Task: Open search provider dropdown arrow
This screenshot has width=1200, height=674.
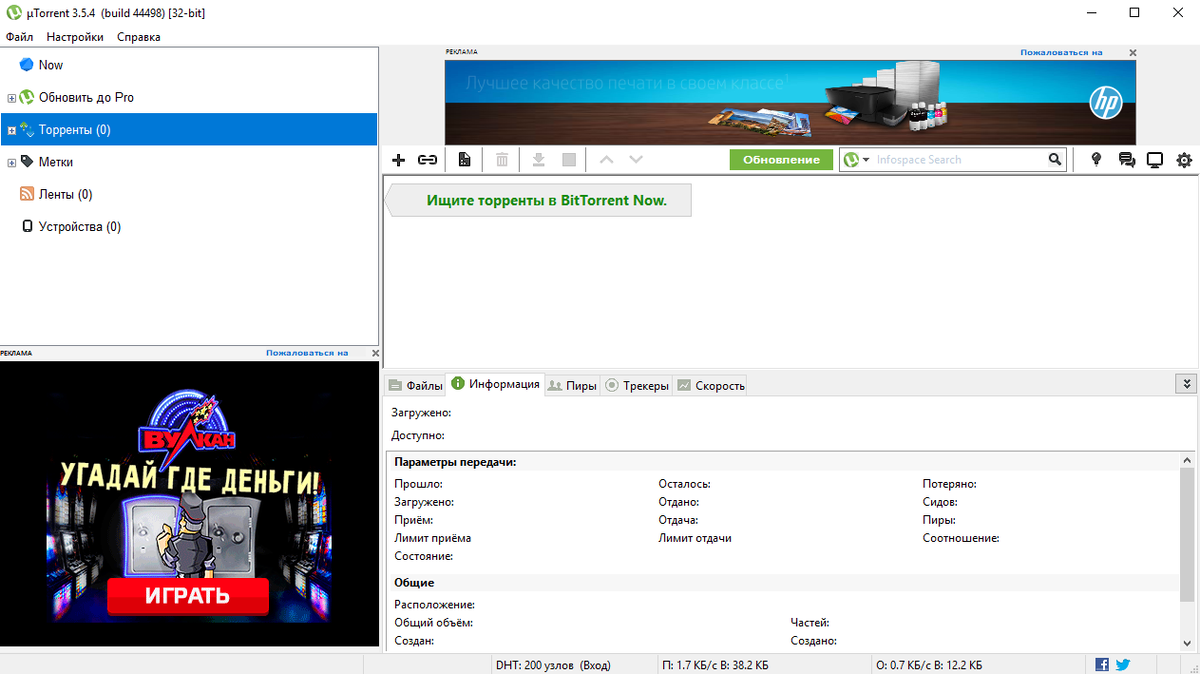Action: coord(866,160)
